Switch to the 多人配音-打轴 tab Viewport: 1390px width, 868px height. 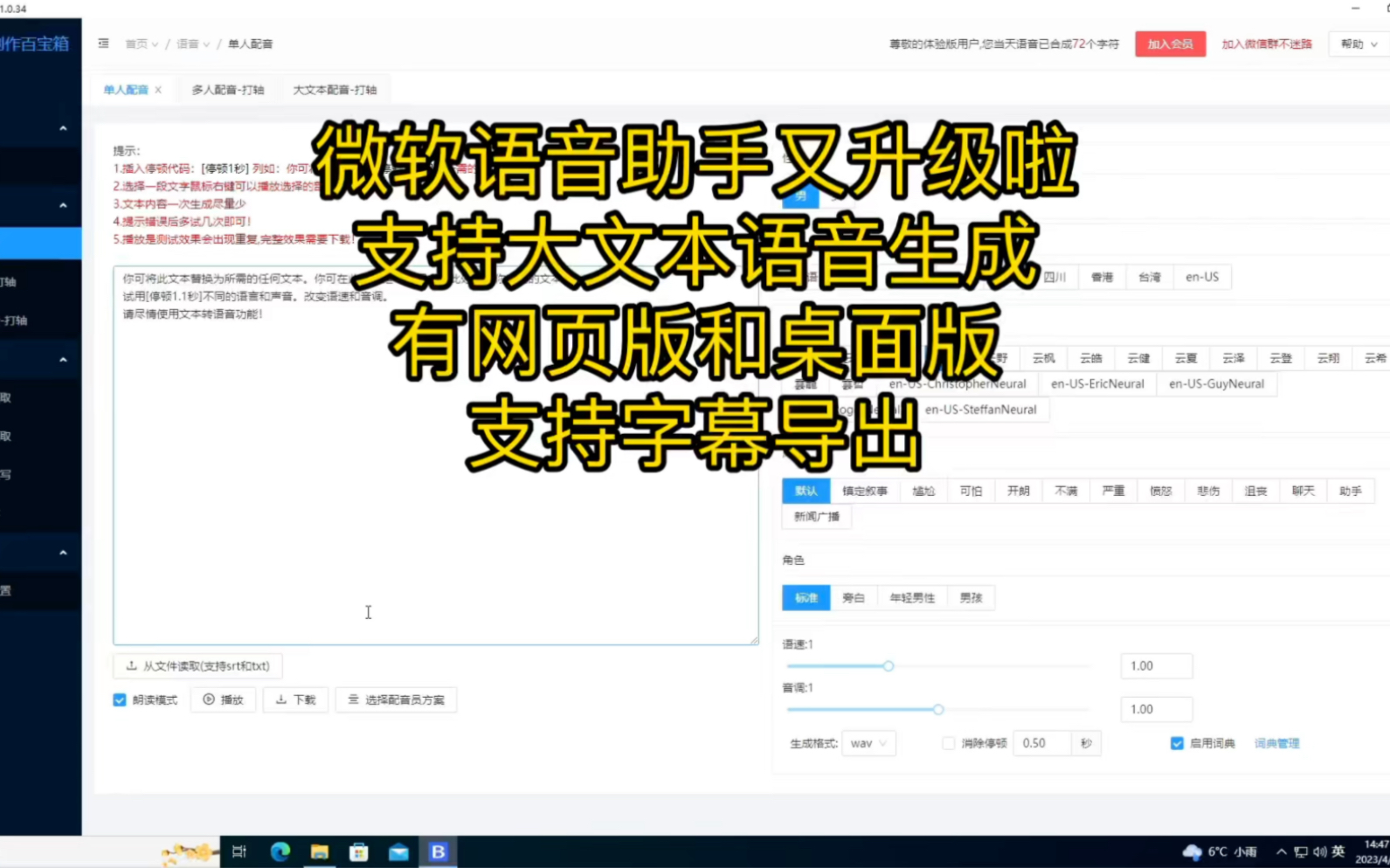pos(228,90)
